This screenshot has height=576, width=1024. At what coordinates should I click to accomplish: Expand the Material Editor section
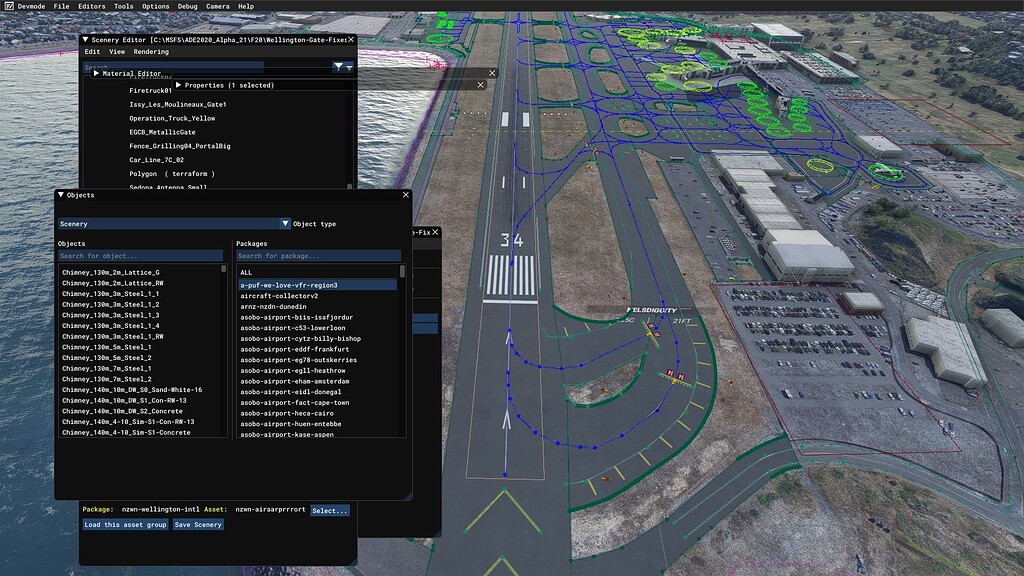point(96,73)
